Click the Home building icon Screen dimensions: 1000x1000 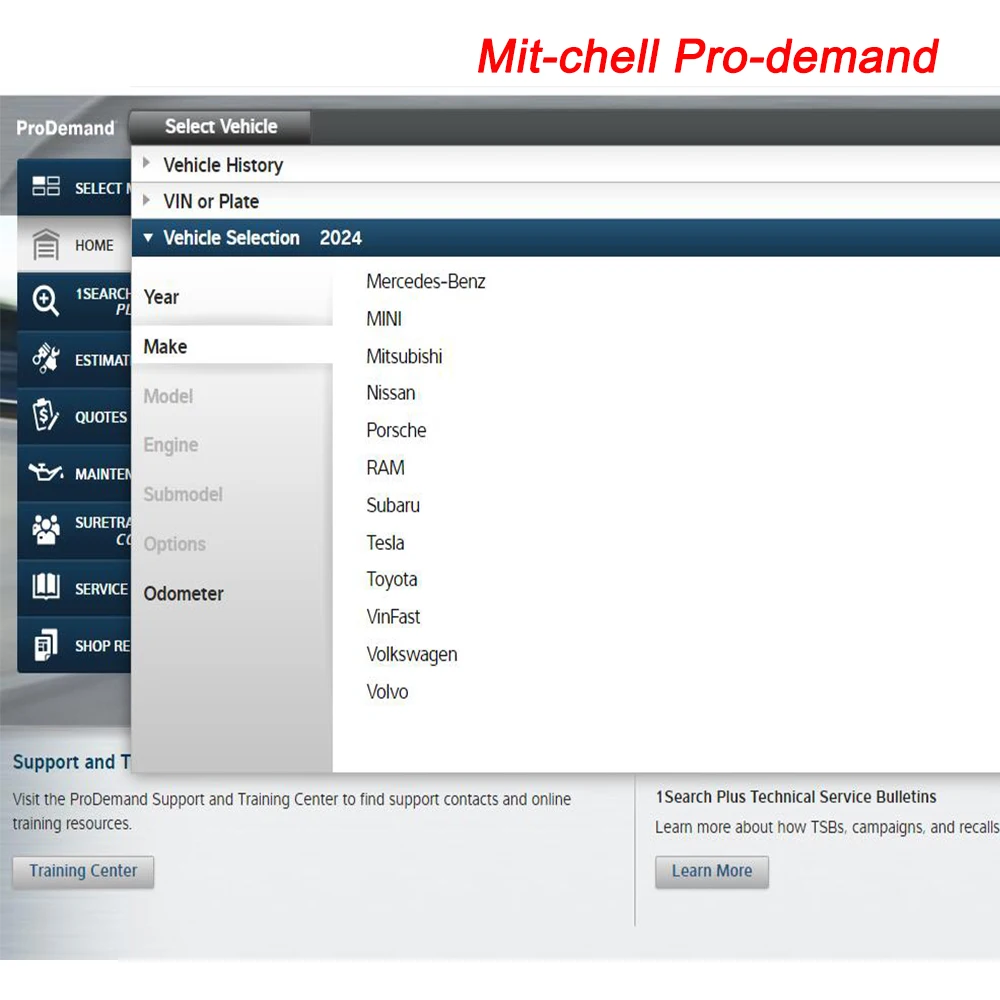(x=46, y=244)
